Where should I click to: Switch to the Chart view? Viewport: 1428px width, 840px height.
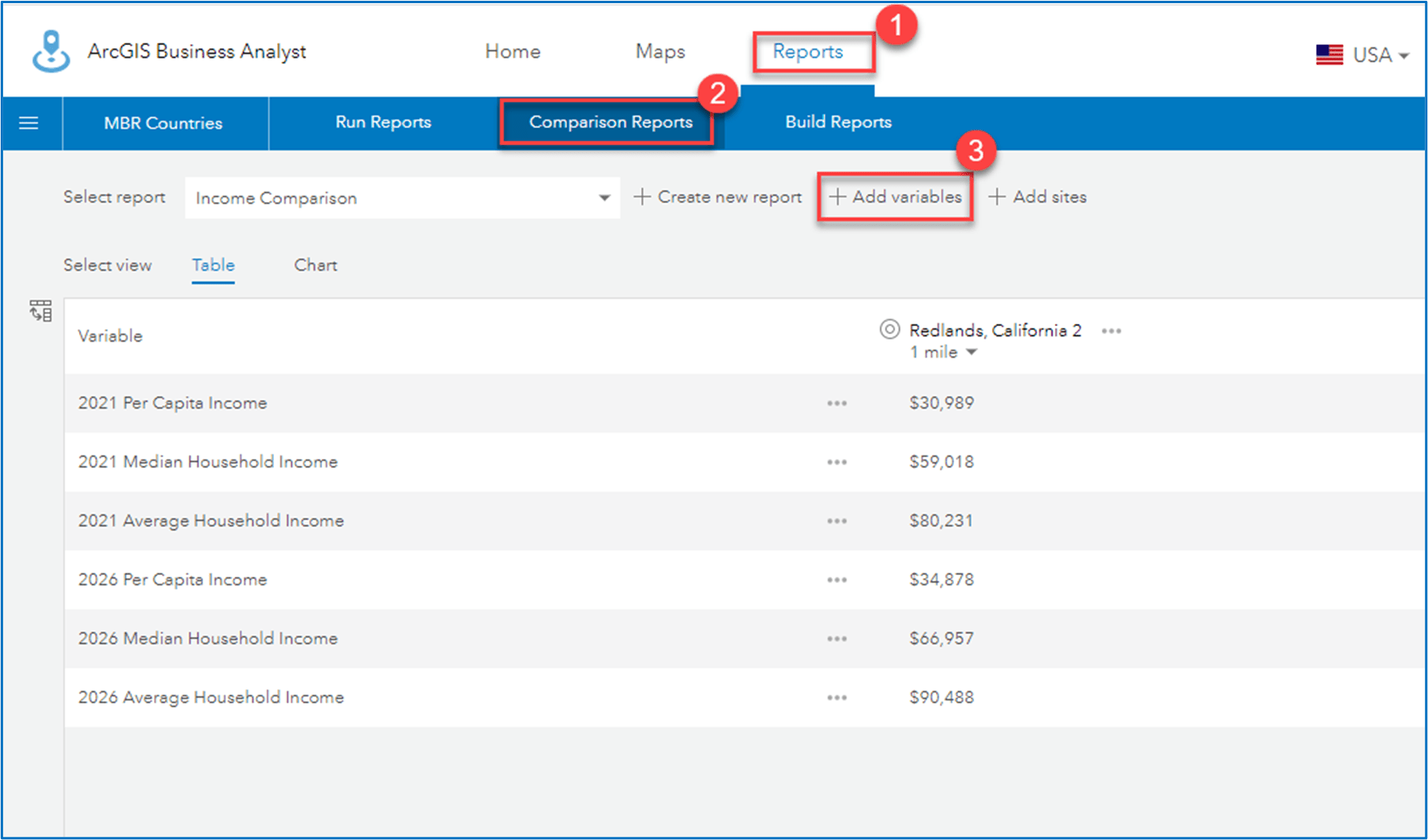pyautogui.click(x=315, y=265)
